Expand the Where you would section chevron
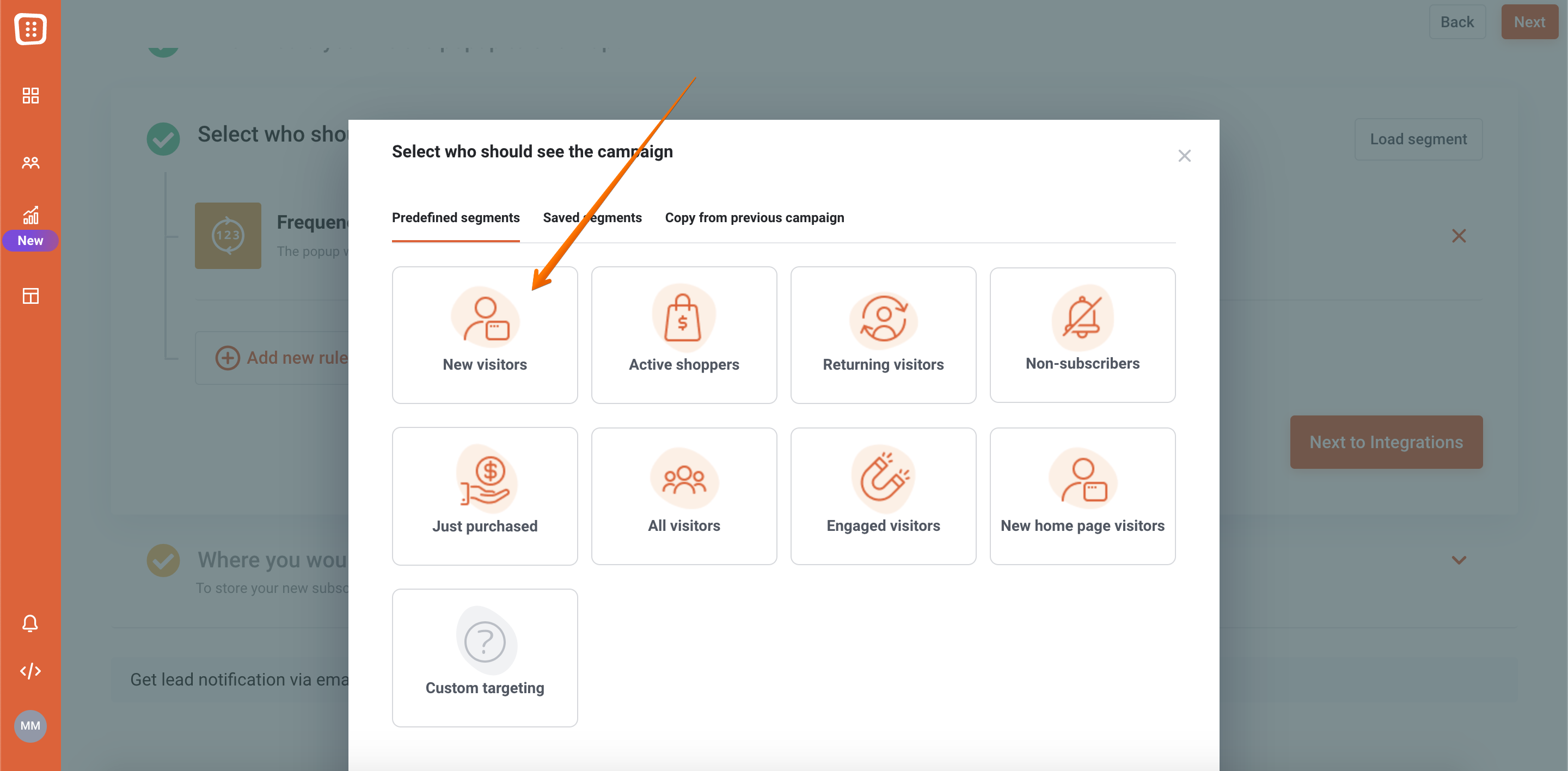Viewport: 1568px width, 771px height. (x=1459, y=560)
